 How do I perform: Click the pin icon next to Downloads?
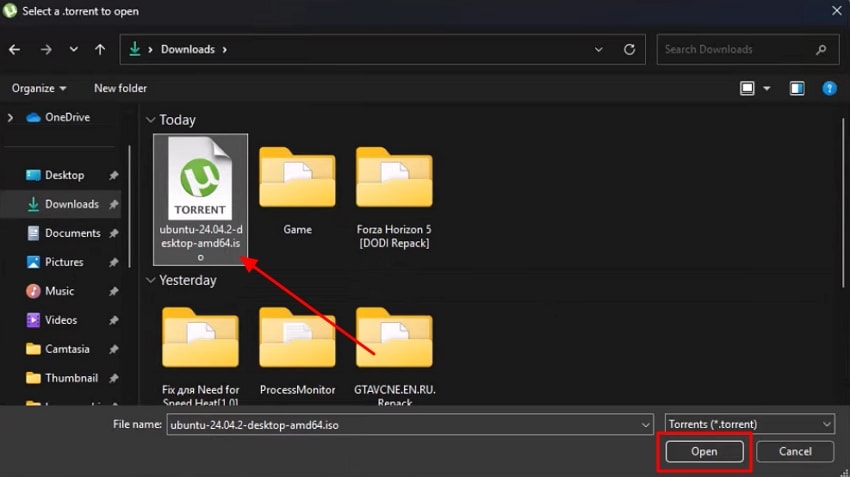click(x=113, y=205)
